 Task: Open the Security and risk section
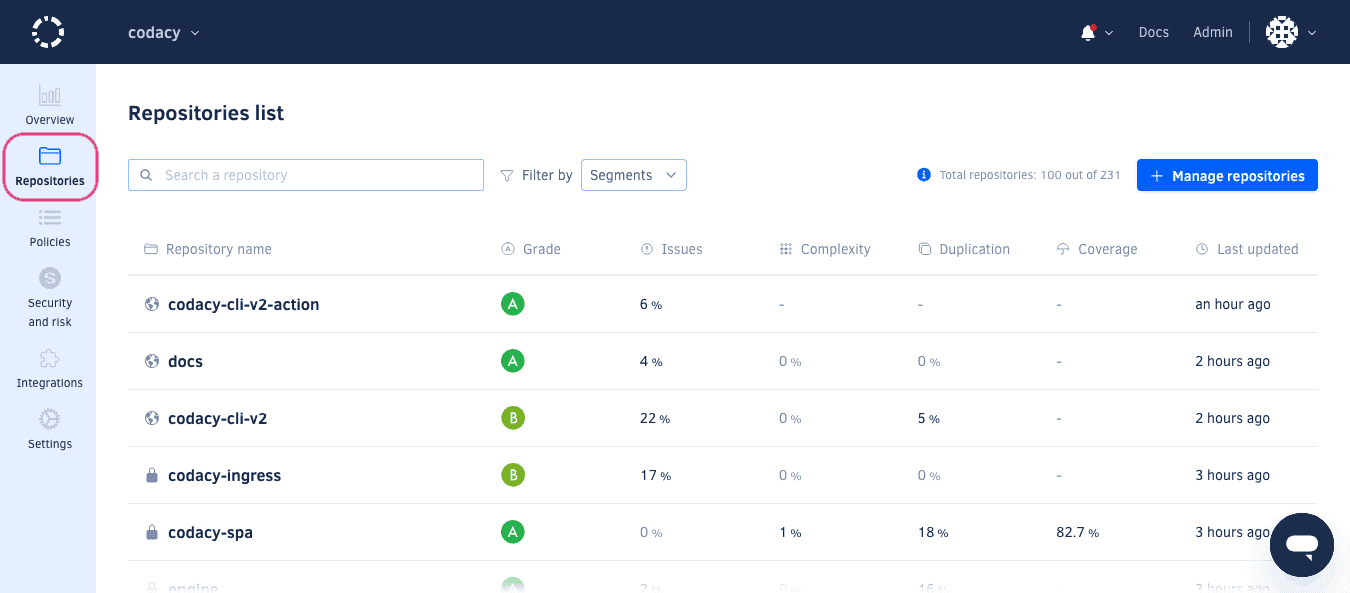(x=49, y=295)
